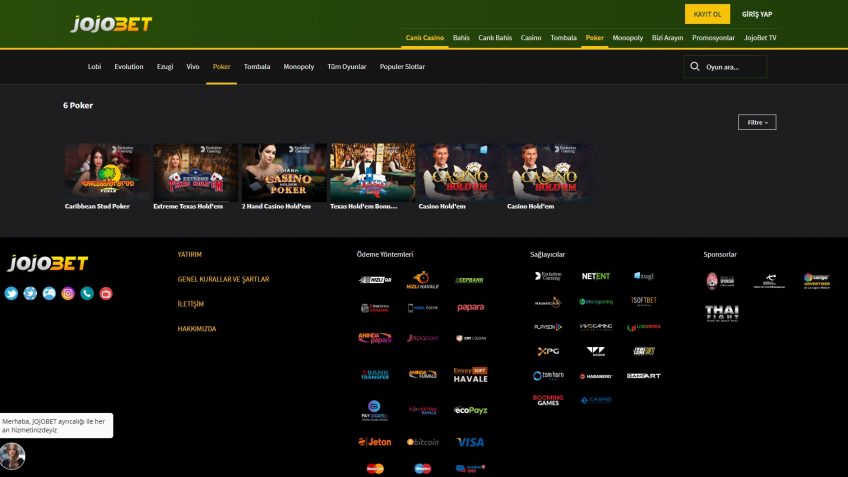848x477 pixels.
Task: Click the Oyun ara search field
Action: pyautogui.click(x=725, y=67)
